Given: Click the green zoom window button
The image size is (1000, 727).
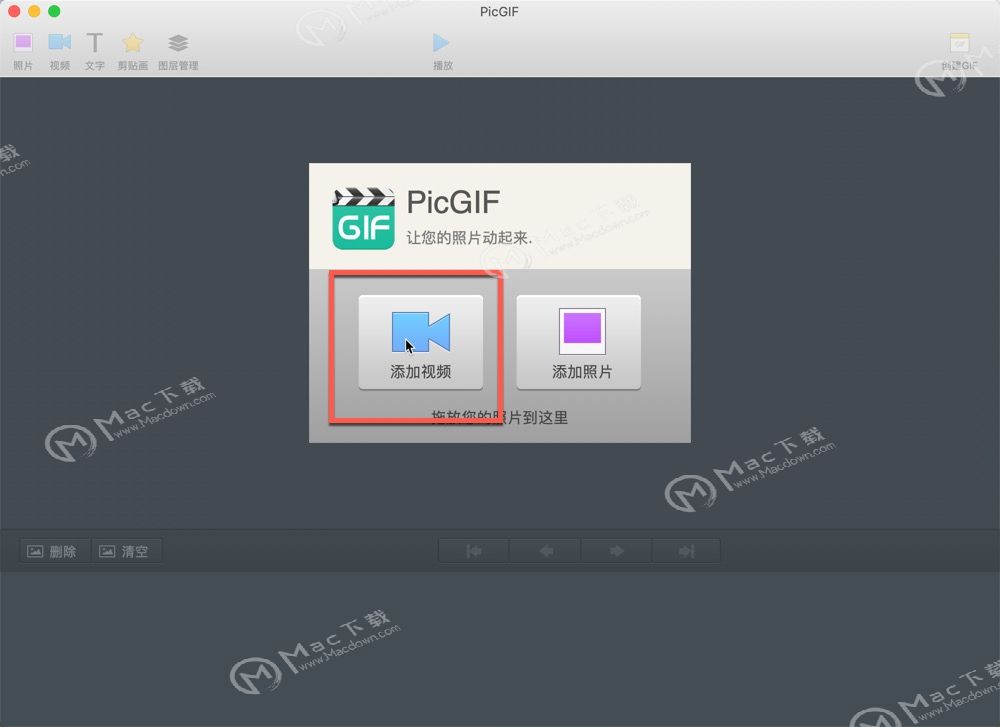Looking at the screenshot, I should pos(54,11).
